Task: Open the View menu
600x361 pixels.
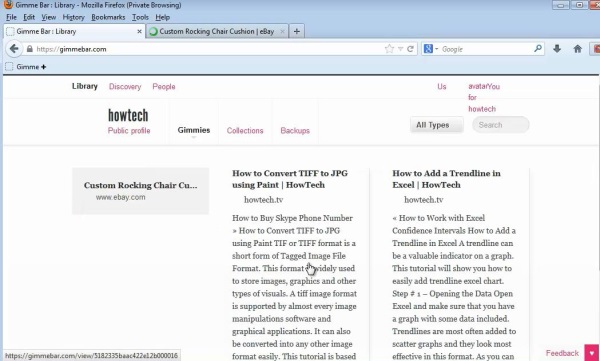Action: pos(49,17)
